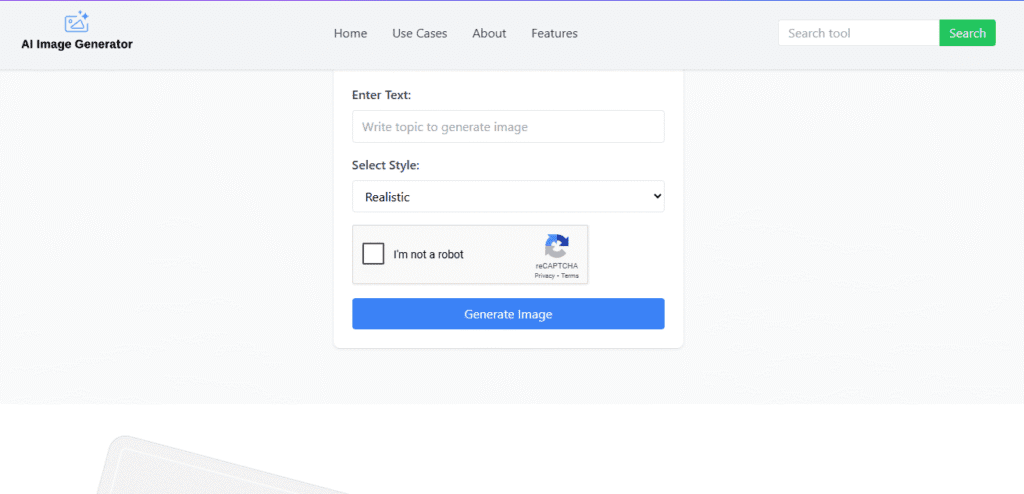Image resolution: width=1024 pixels, height=494 pixels.
Task: Open the reCAPTCHA Privacy link
Action: pos(544,276)
